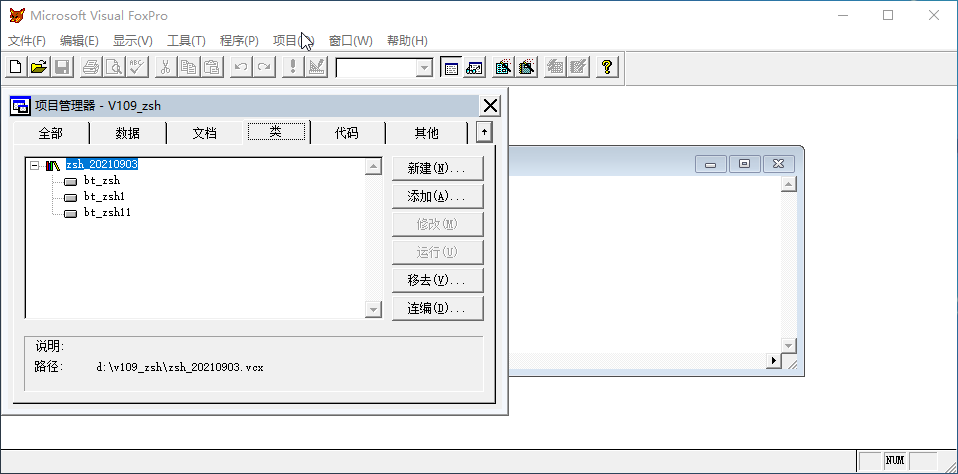Launch the Report wizard toolbar icon
958x474 pixels.
click(x=527, y=67)
